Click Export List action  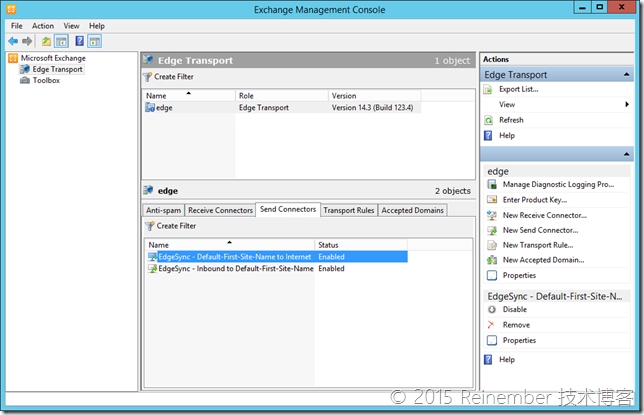tap(518, 89)
